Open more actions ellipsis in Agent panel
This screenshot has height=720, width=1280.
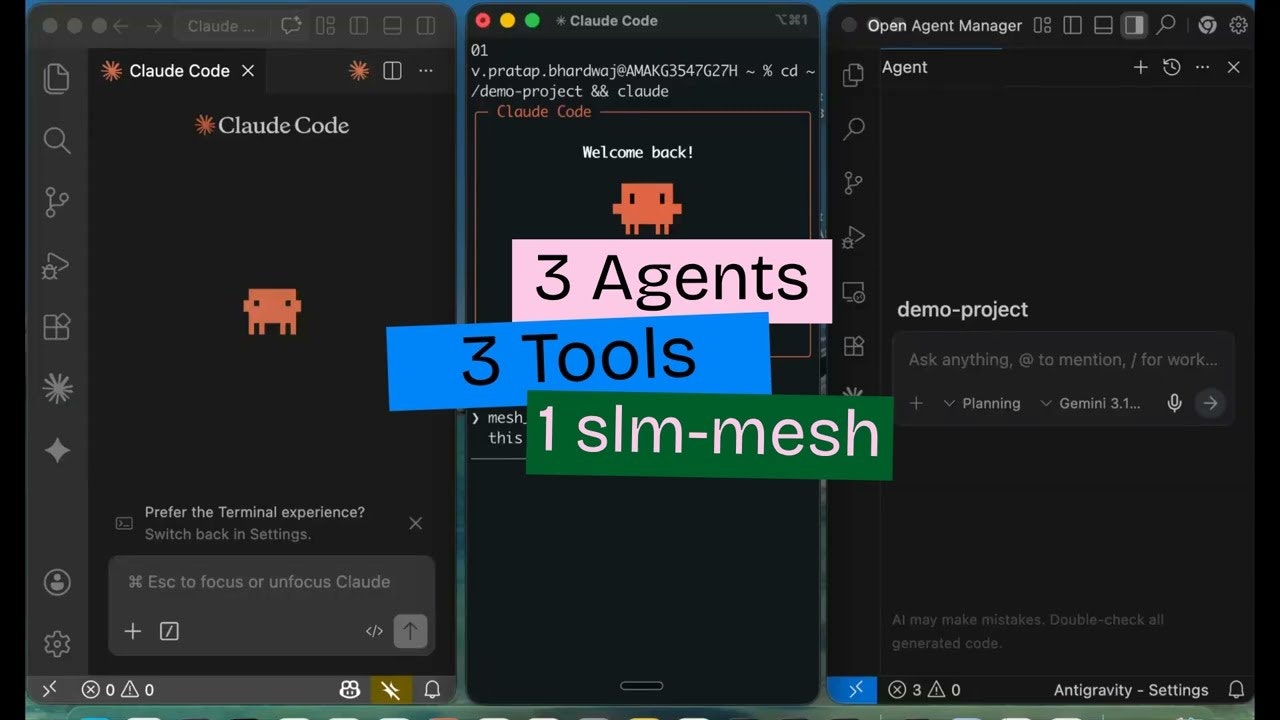pyautogui.click(x=1203, y=67)
